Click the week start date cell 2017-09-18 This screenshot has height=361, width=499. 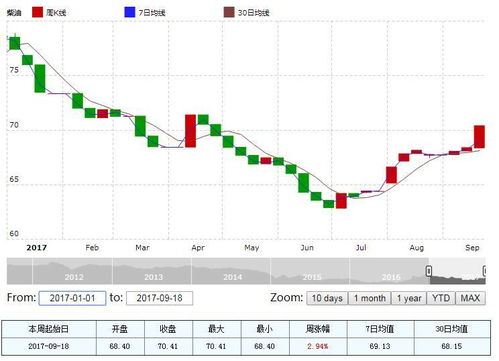[x=49, y=346]
